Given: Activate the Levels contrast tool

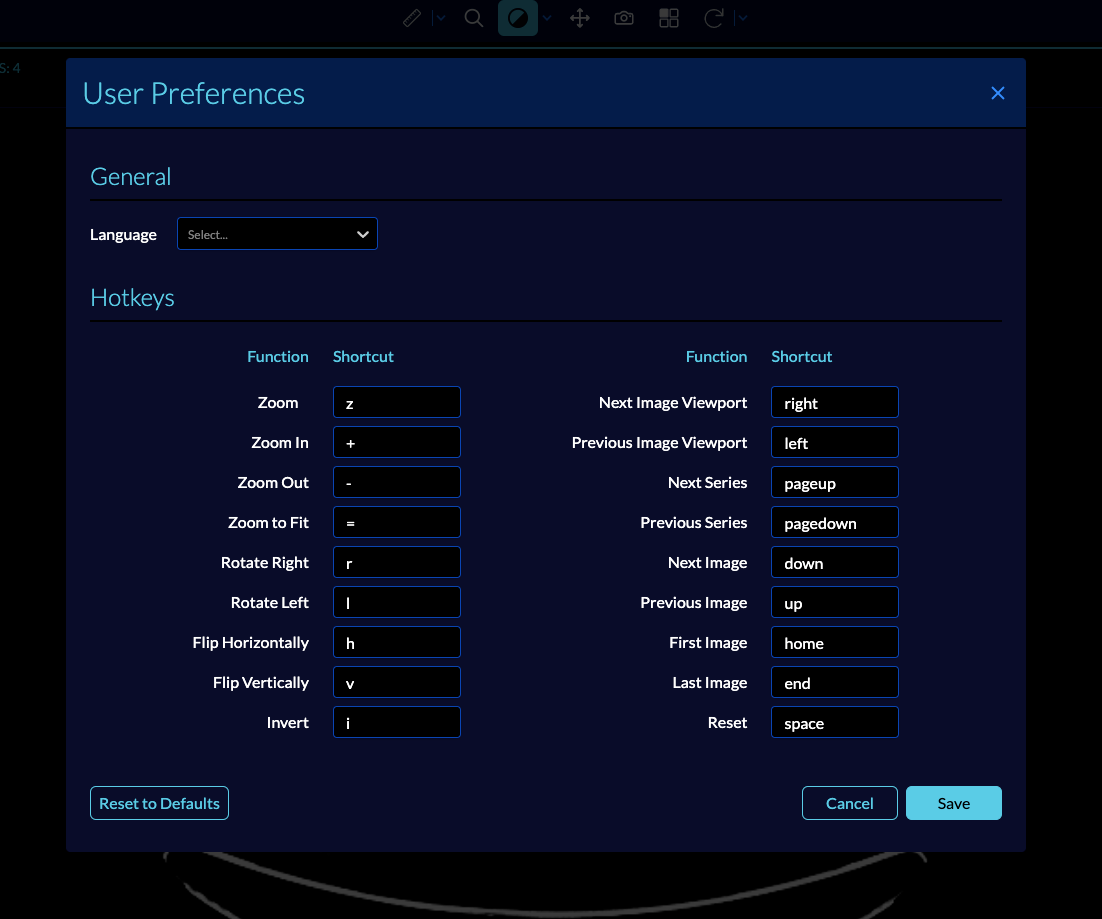Looking at the screenshot, I should tap(517, 17).
